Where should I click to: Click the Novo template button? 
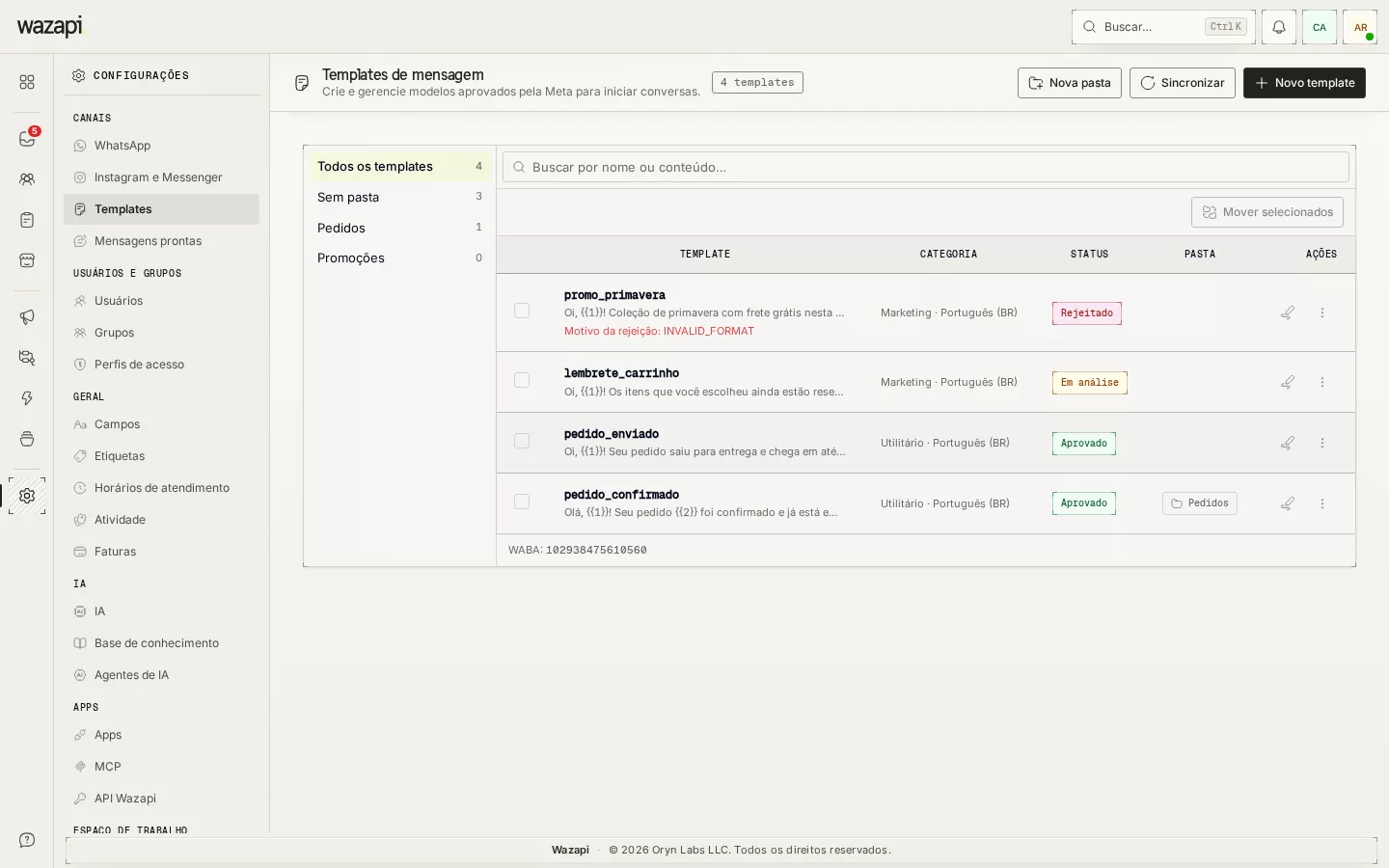pos(1304,83)
